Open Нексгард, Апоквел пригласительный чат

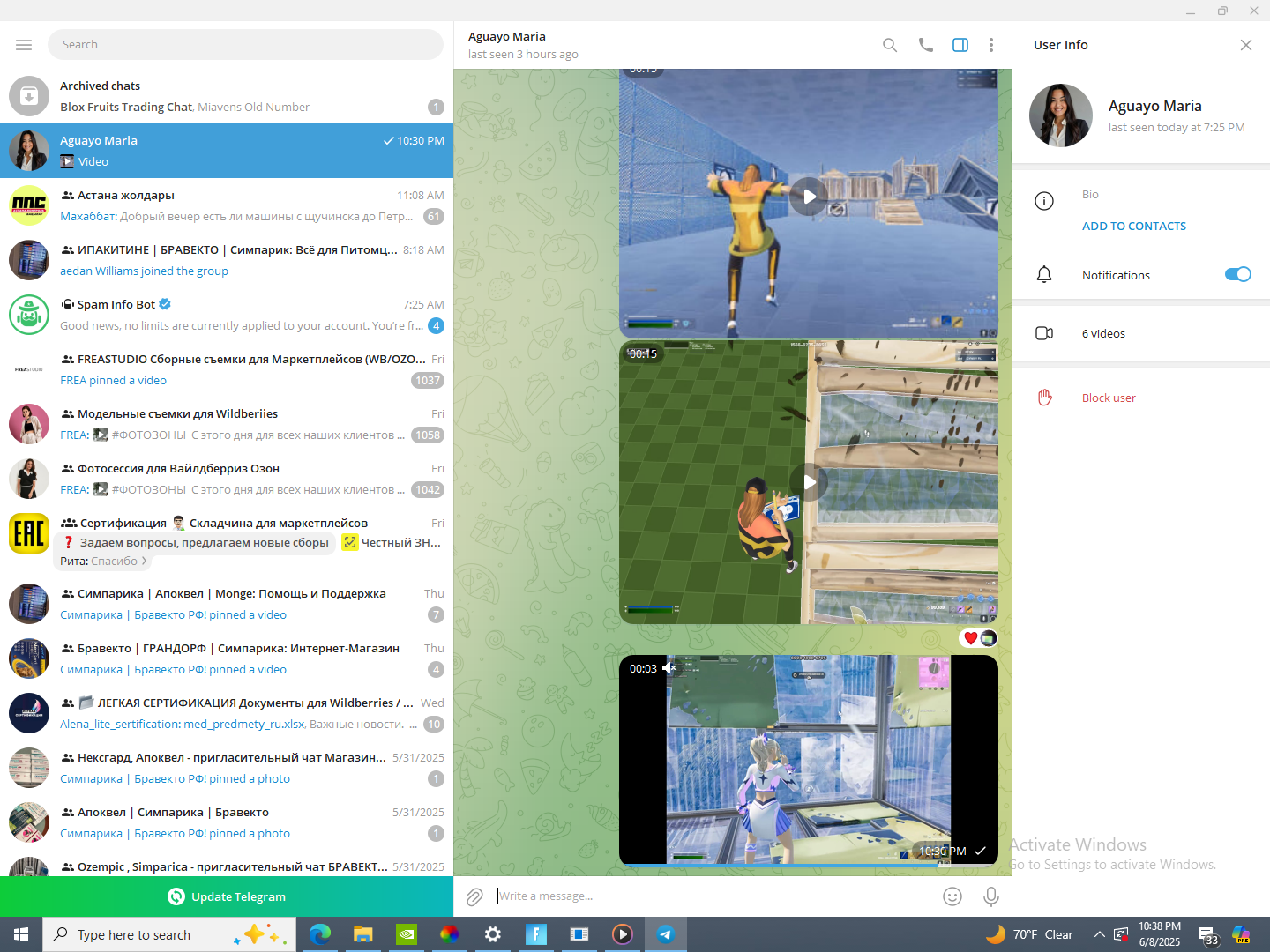(227, 768)
